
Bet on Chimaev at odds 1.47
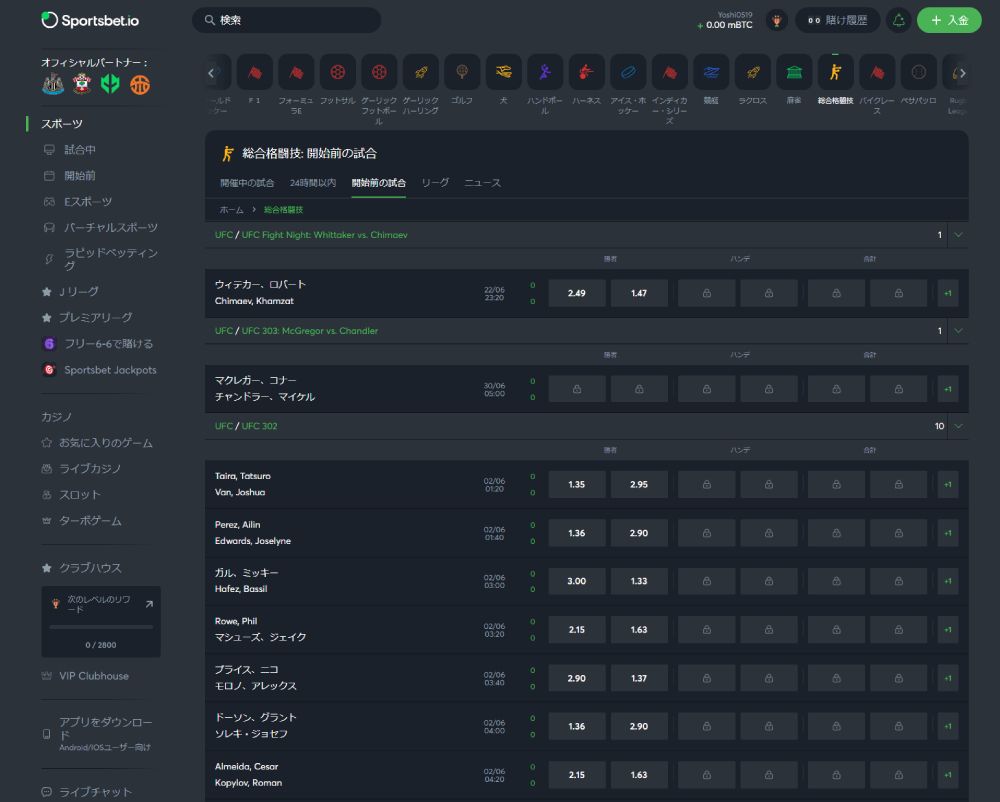tap(639, 293)
